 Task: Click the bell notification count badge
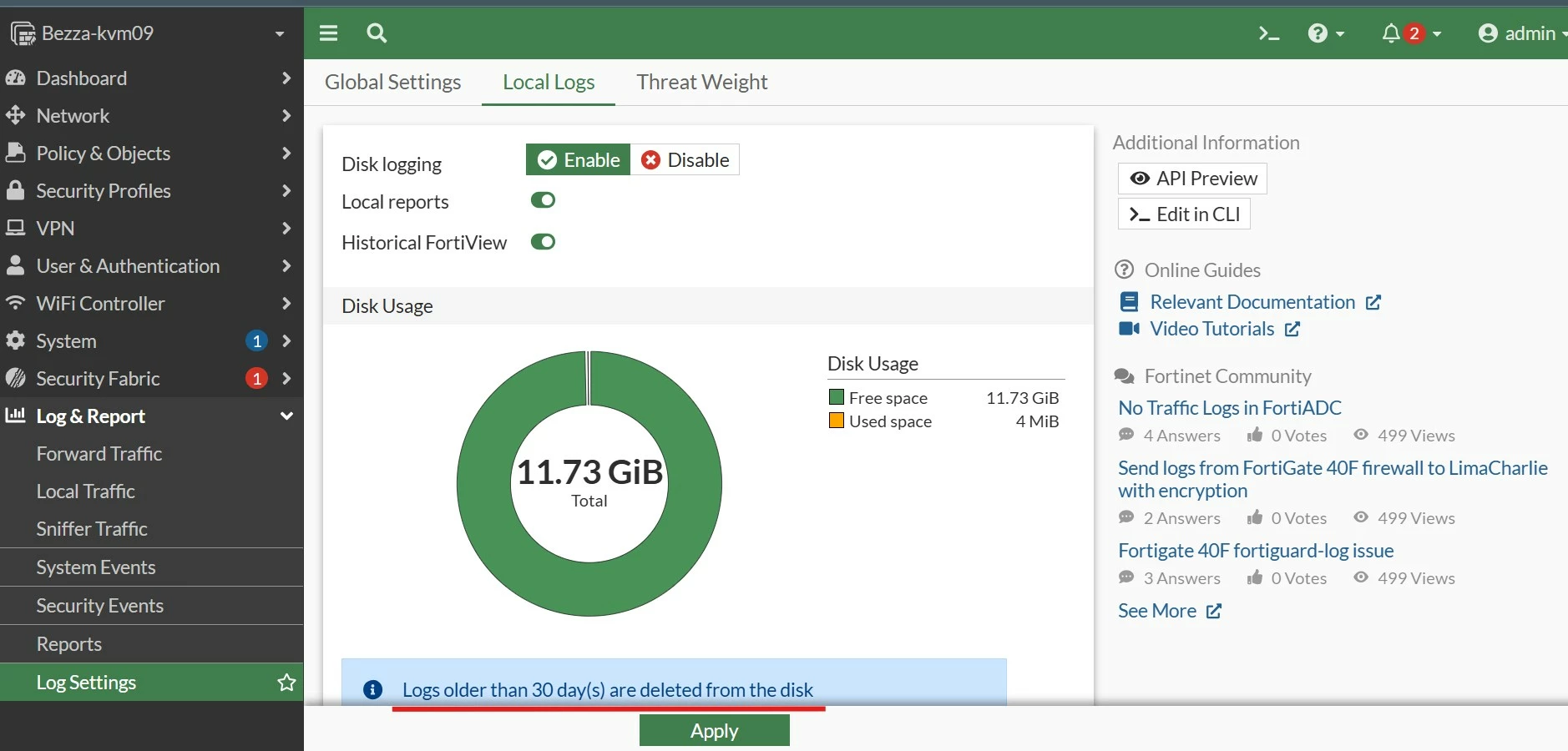click(x=1414, y=33)
